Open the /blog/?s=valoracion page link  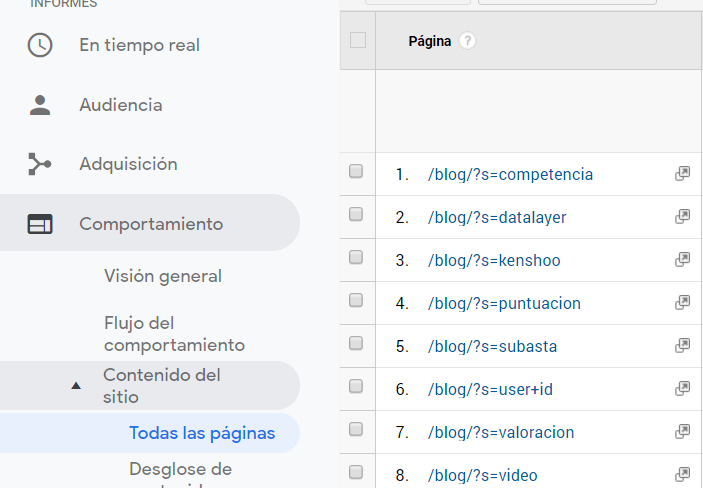[501, 432]
